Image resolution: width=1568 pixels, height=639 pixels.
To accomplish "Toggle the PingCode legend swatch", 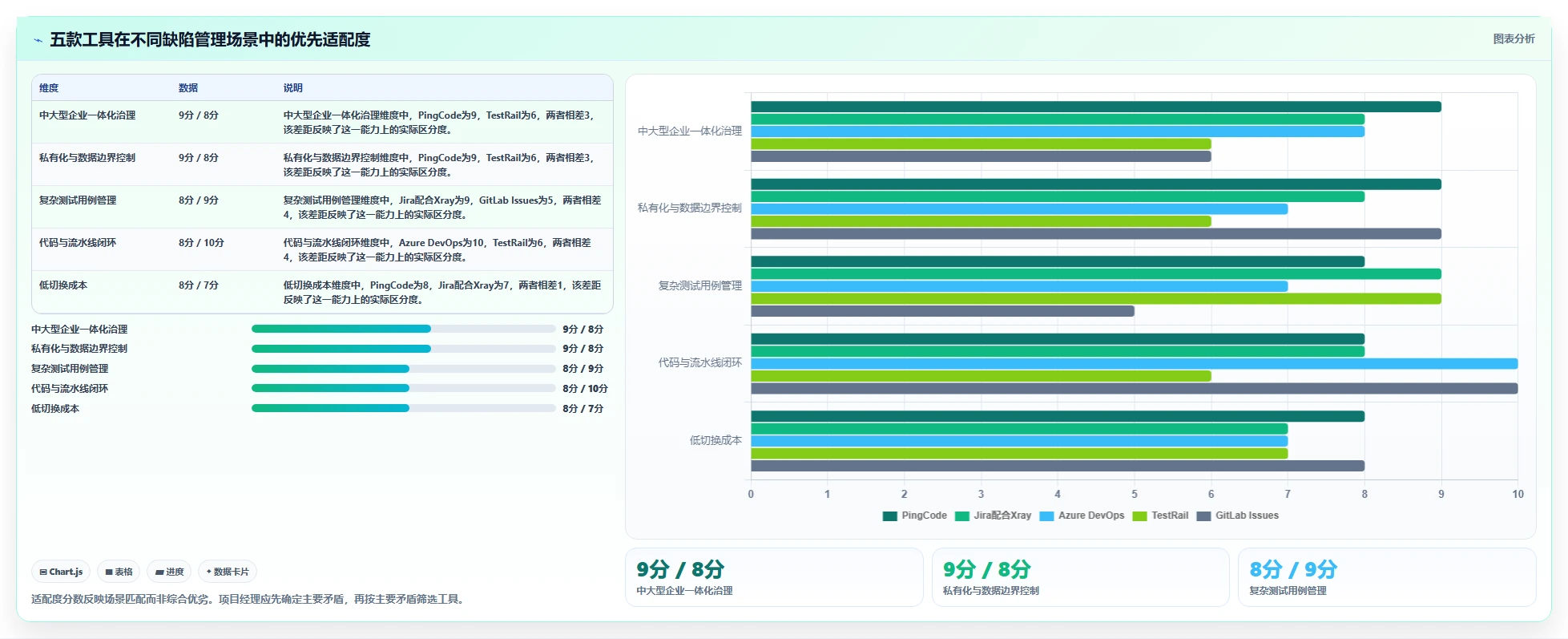I will [x=889, y=516].
